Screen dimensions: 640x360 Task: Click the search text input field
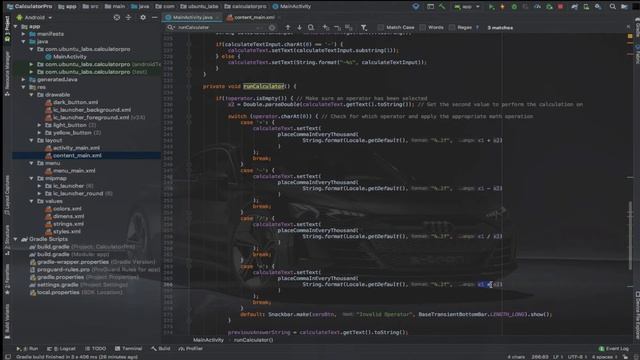(220, 27)
